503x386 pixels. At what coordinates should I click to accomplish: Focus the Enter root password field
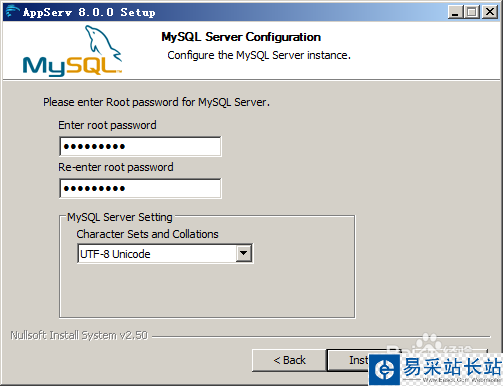(140, 146)
